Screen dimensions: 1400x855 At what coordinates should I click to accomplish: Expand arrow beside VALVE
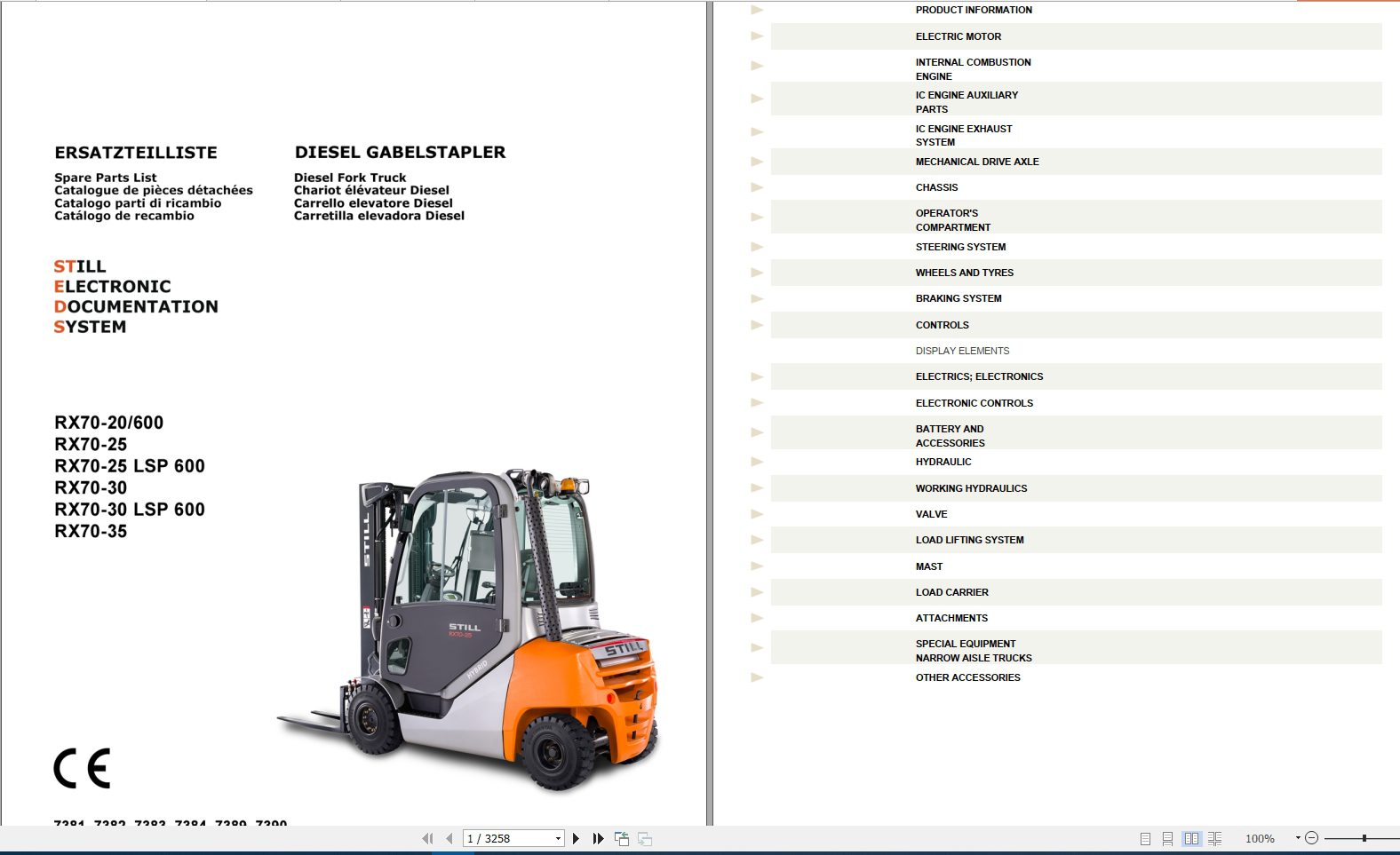click(x=757, y=514)
